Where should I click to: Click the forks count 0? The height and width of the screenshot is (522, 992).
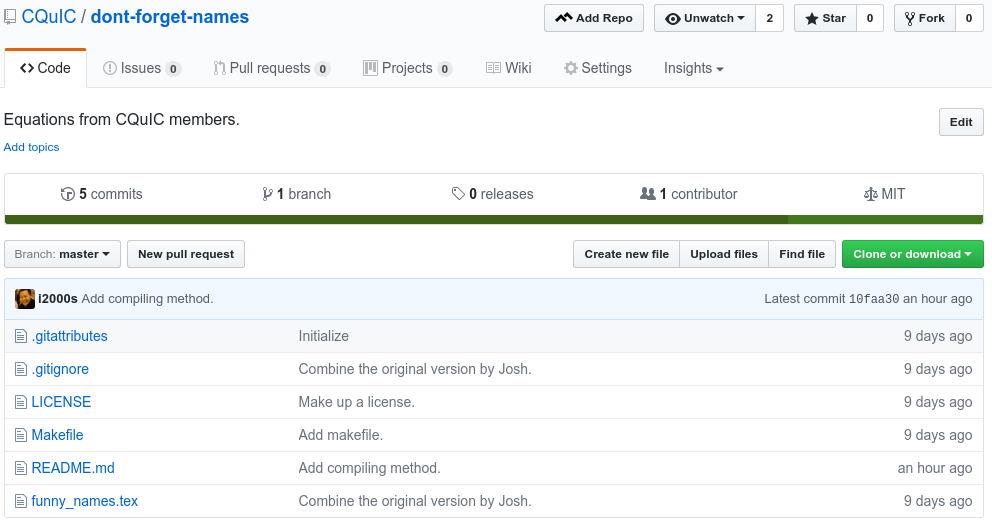click(969, 18)
